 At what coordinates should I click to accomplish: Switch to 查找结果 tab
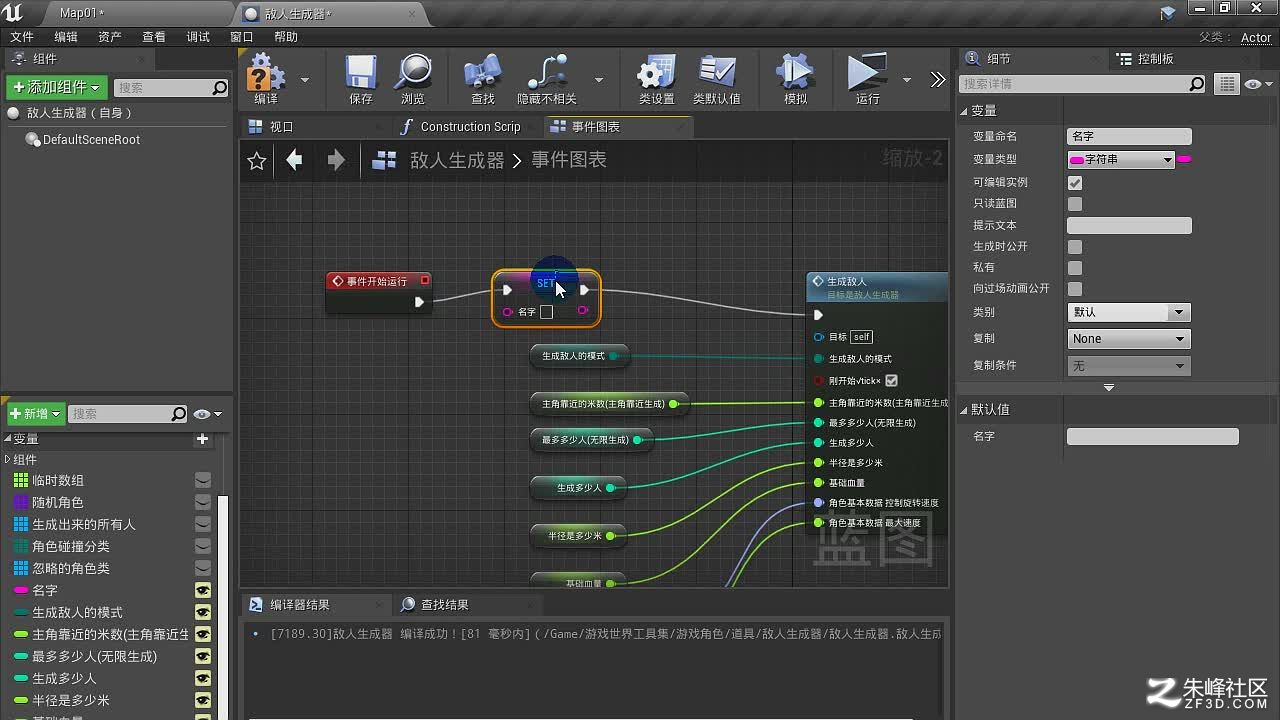click(x=445, y=605)
